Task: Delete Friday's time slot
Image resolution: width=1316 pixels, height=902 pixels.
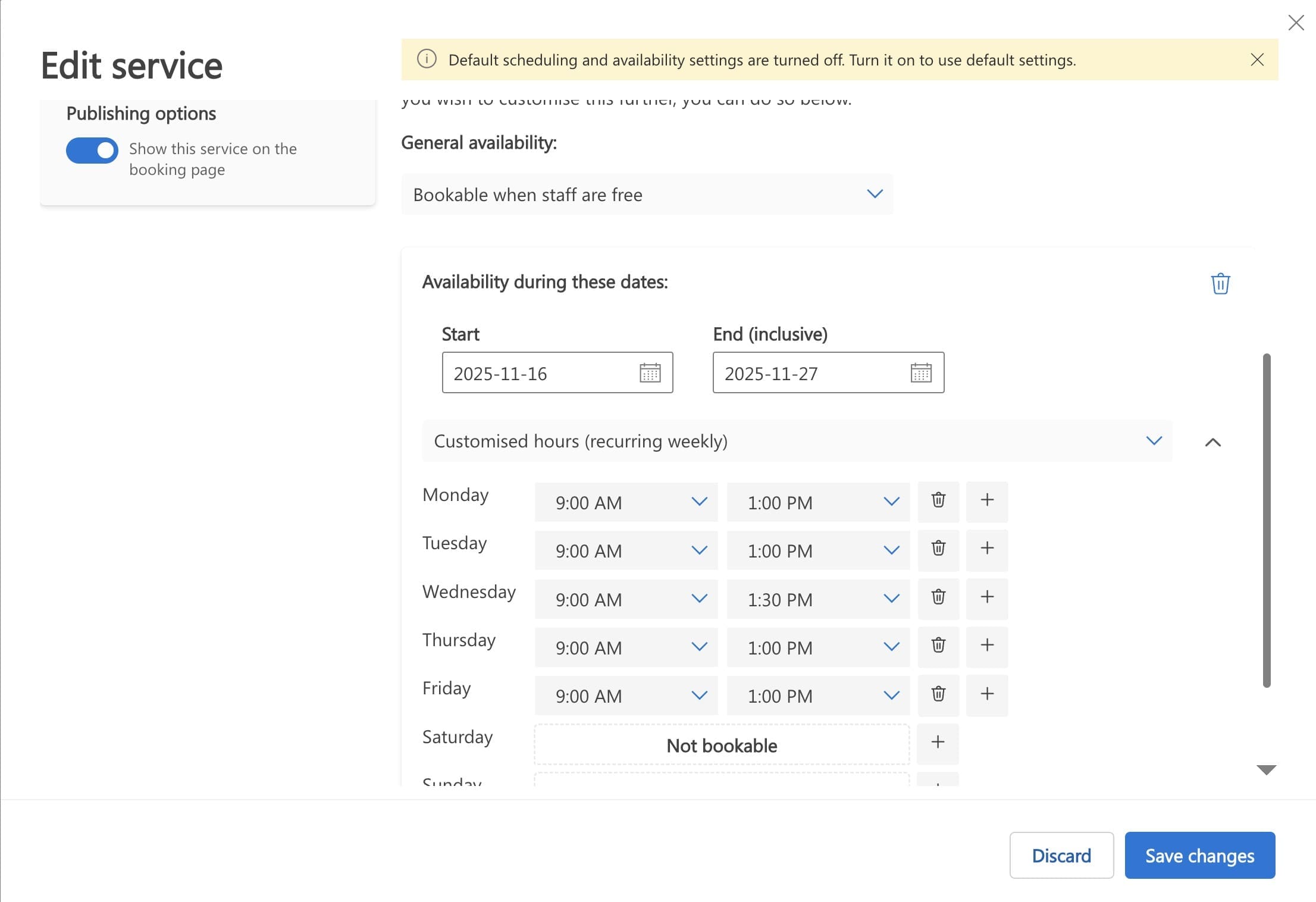Action: [938, 694]
